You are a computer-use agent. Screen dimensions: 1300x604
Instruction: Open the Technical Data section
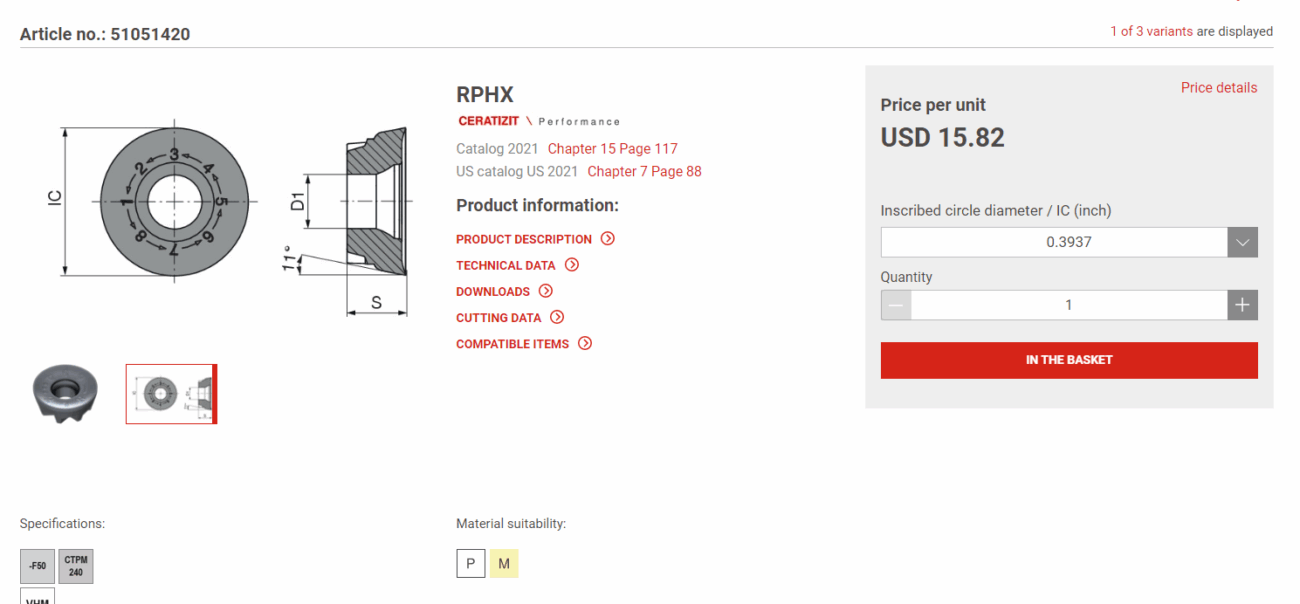pyautogui.click(x=505, y=265)
